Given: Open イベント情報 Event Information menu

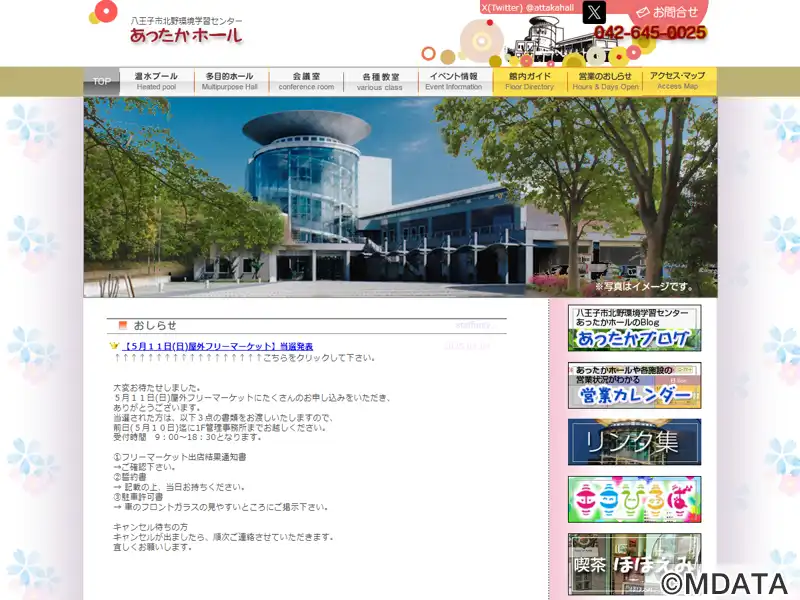Looking at the screenshot, I should click(454, 81).
